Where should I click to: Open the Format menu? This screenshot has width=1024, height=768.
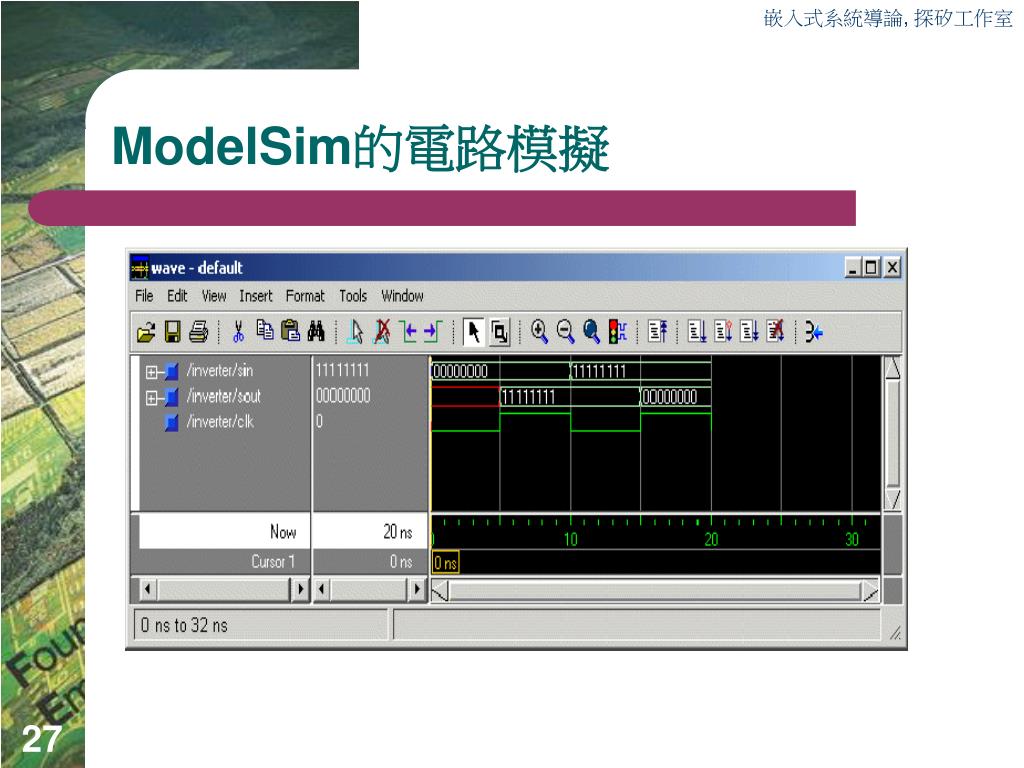305,296
